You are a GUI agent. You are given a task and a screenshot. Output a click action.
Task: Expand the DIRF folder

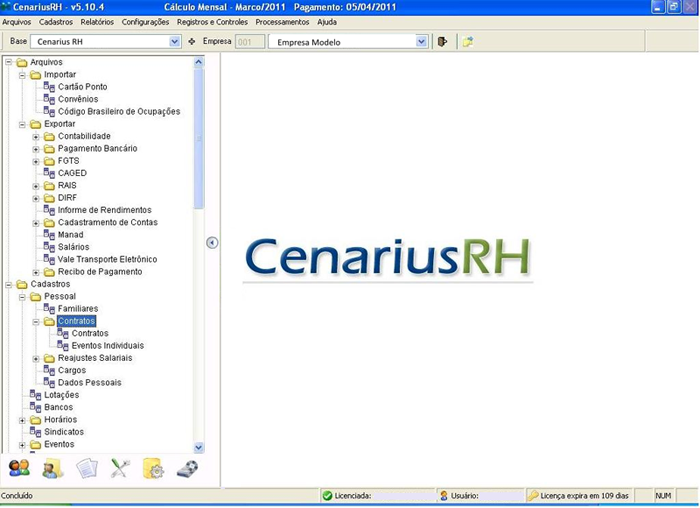click(x=36, y=198)
